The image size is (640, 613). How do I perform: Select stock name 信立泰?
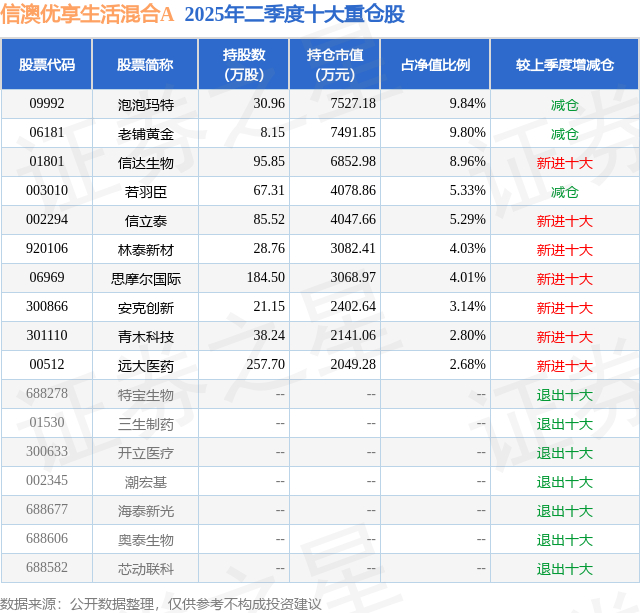pyautogui.click(x=146, y=221)
